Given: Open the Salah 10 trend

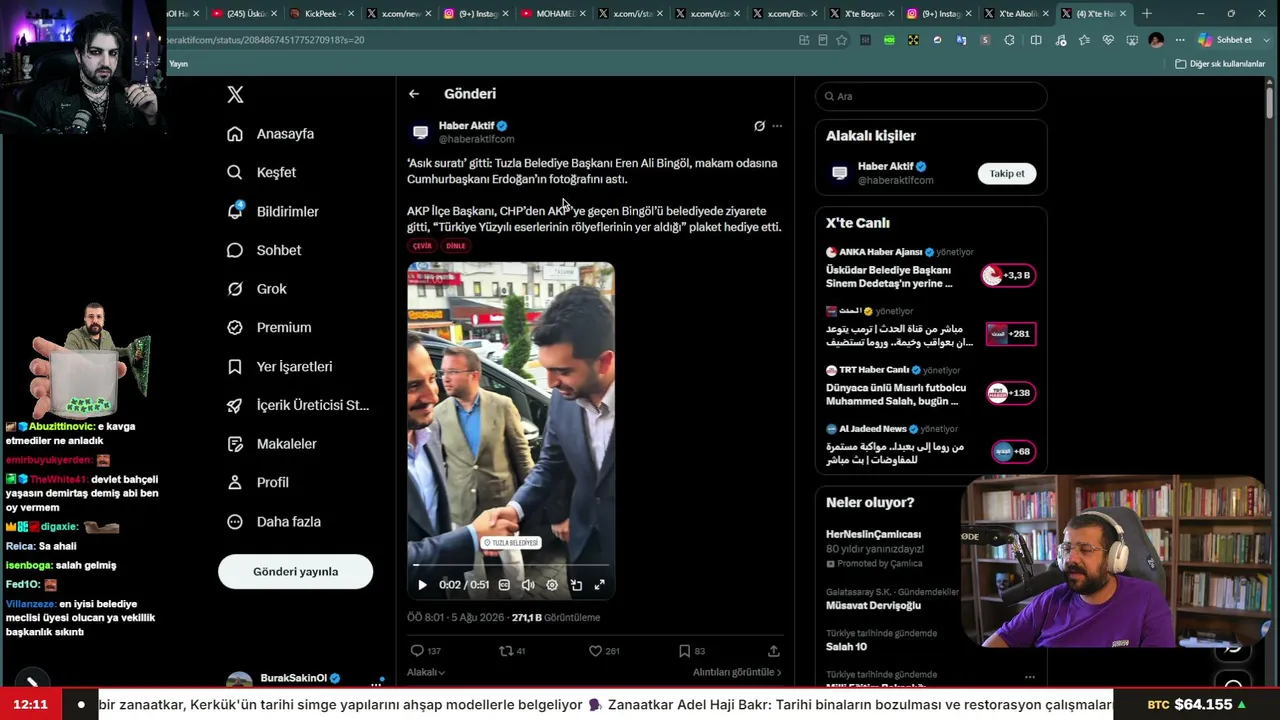Looking at the screenshot, I should [x=846, y=647].
